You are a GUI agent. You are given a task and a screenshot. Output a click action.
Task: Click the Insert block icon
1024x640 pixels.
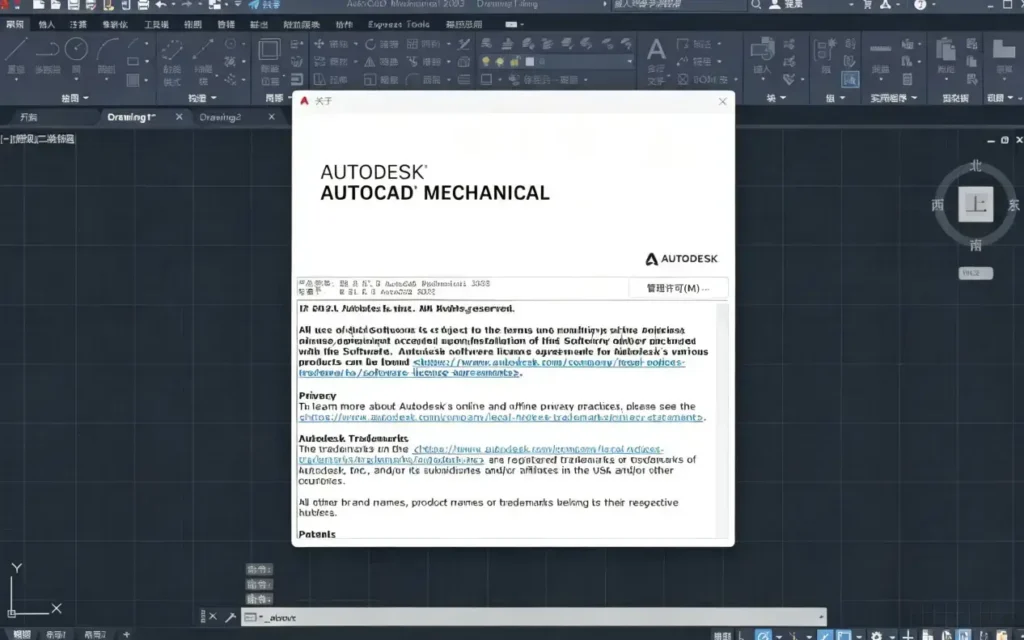(x=761, y=50)
